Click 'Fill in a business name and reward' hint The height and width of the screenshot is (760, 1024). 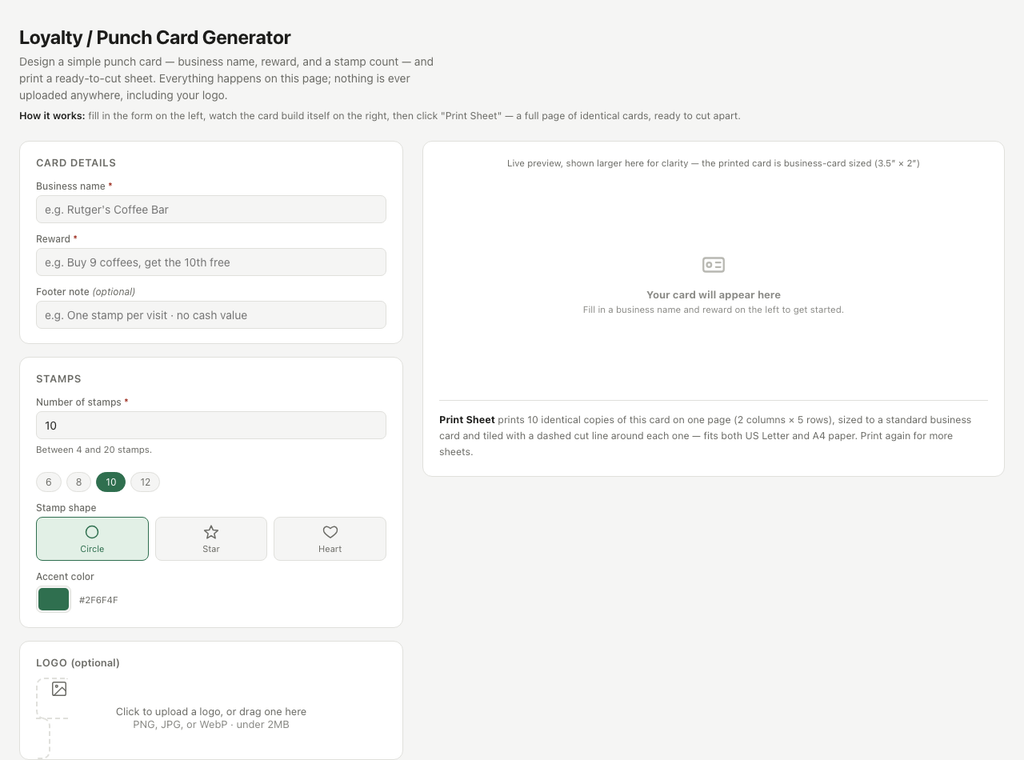coord(713,310)
